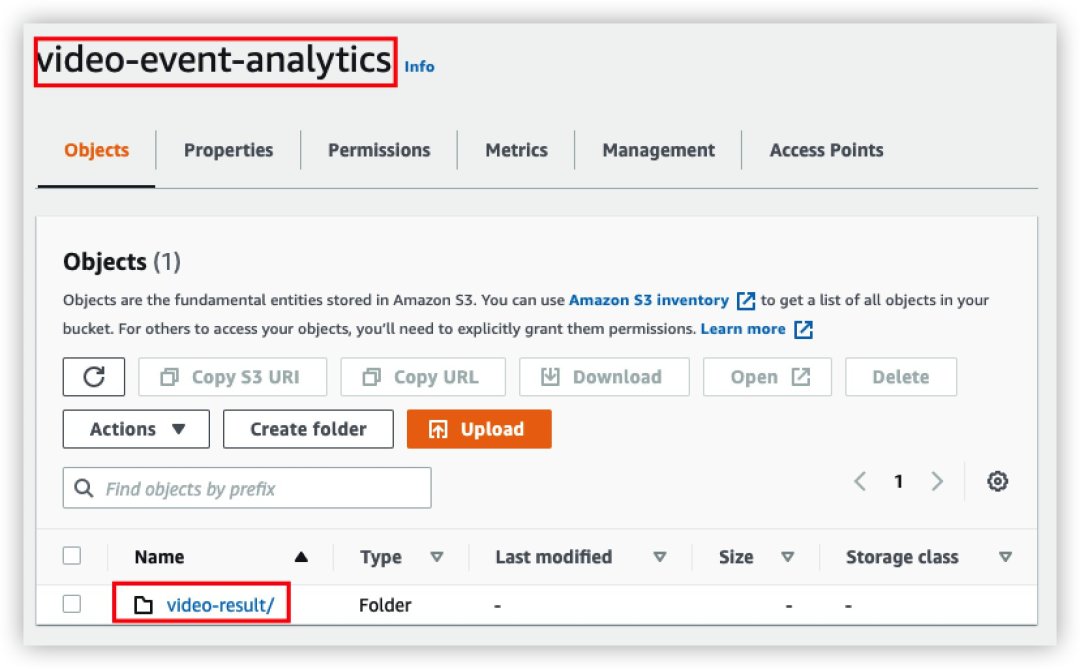Open the table preferences gear icon
1080x669 pixels.
coord(997,481)
